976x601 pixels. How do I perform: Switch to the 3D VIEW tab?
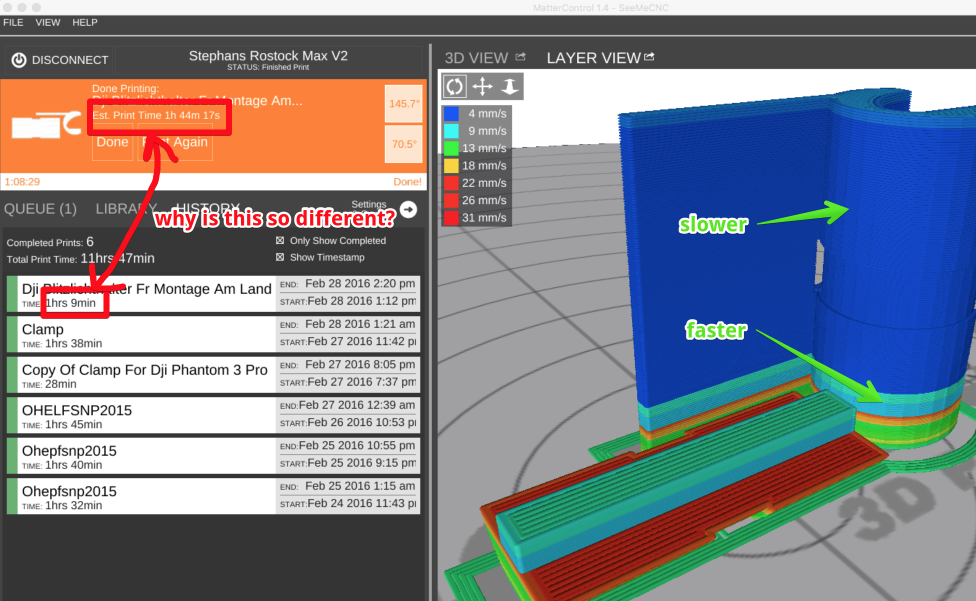tap(476, 58)
